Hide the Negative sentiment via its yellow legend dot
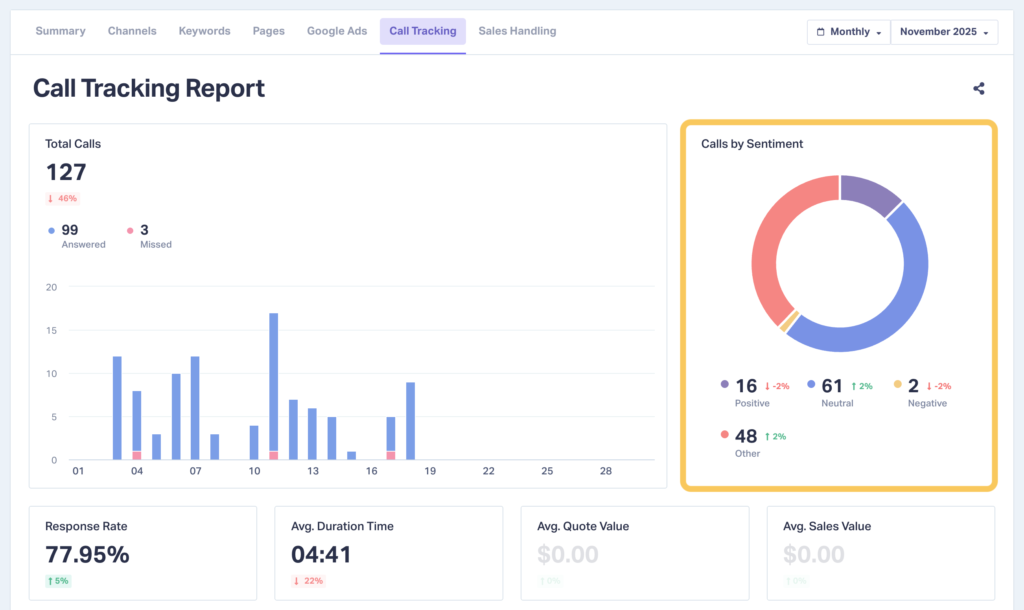Image resolution: width=1024 pixels, height=610 pixels. click(898, 385)
